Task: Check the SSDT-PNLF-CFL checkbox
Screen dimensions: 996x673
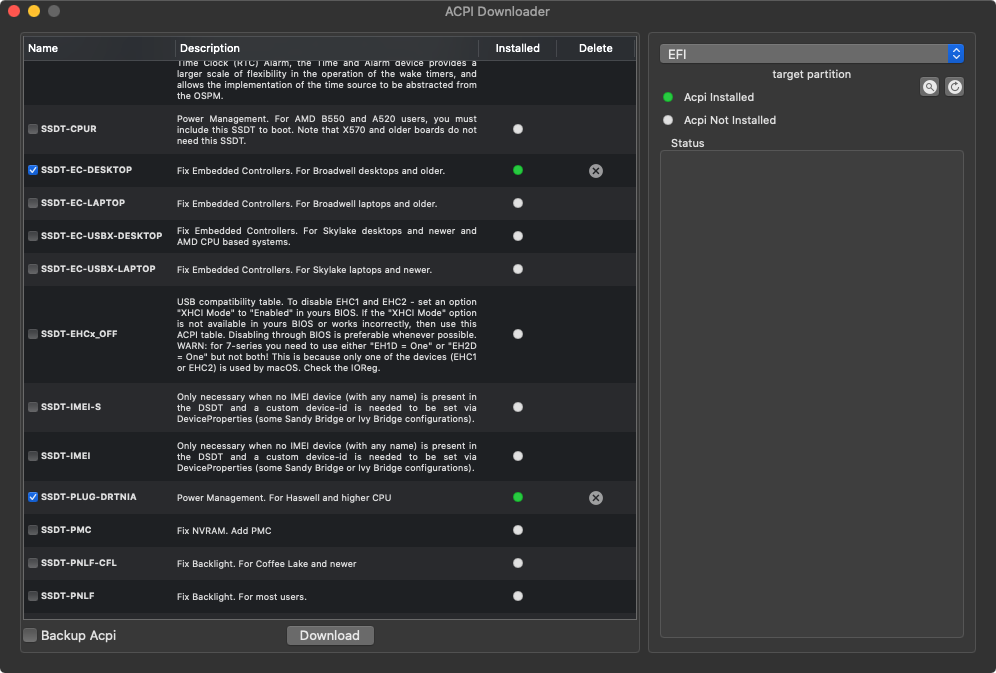Action: click(x=33, y=563)
